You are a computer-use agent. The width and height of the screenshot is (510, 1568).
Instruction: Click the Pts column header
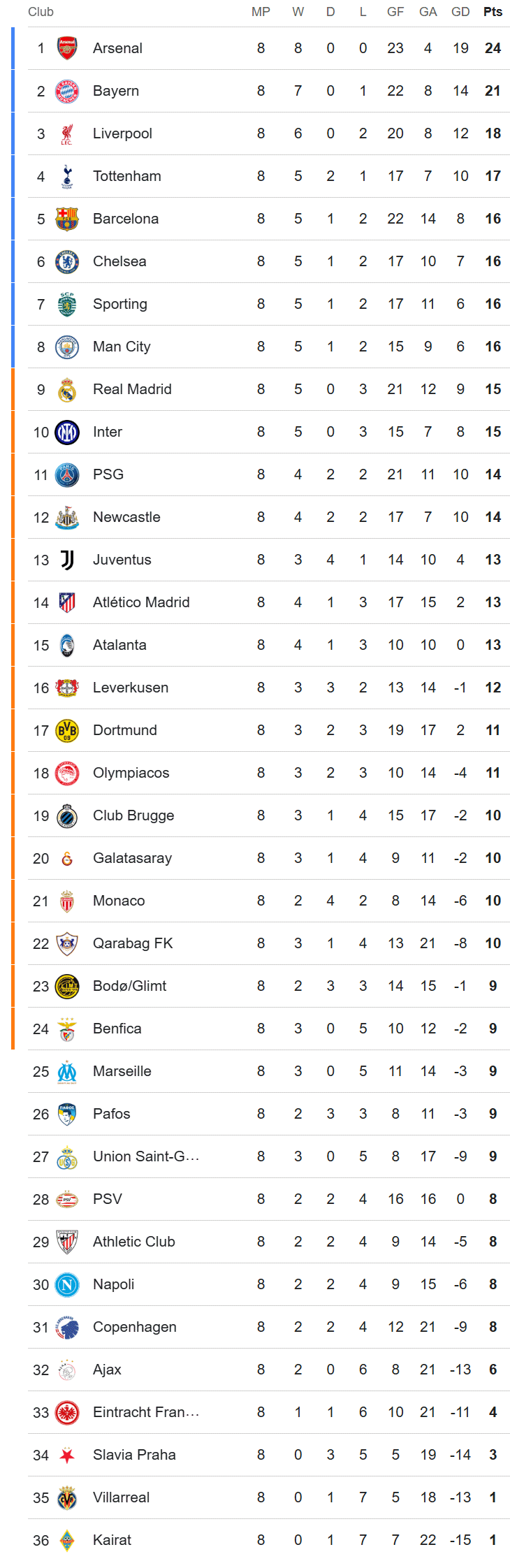coord(493,12)
